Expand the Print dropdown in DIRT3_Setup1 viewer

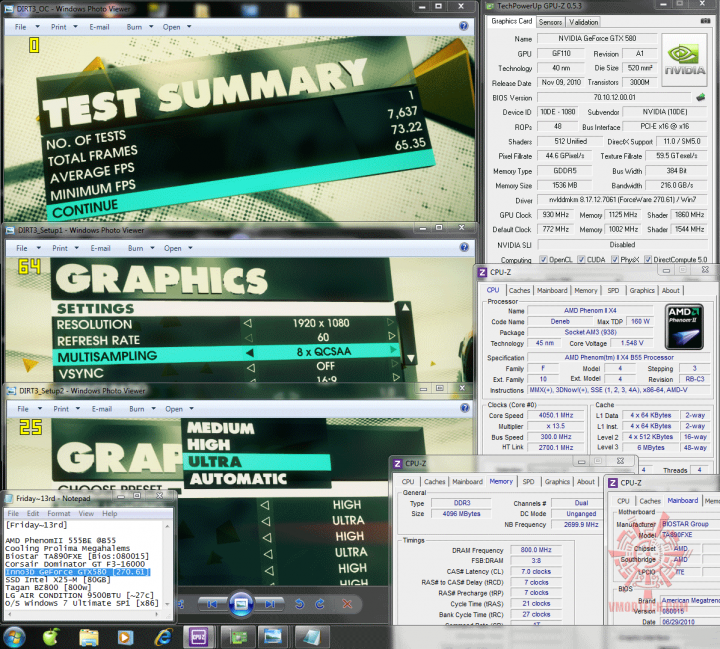click(77, 248)
